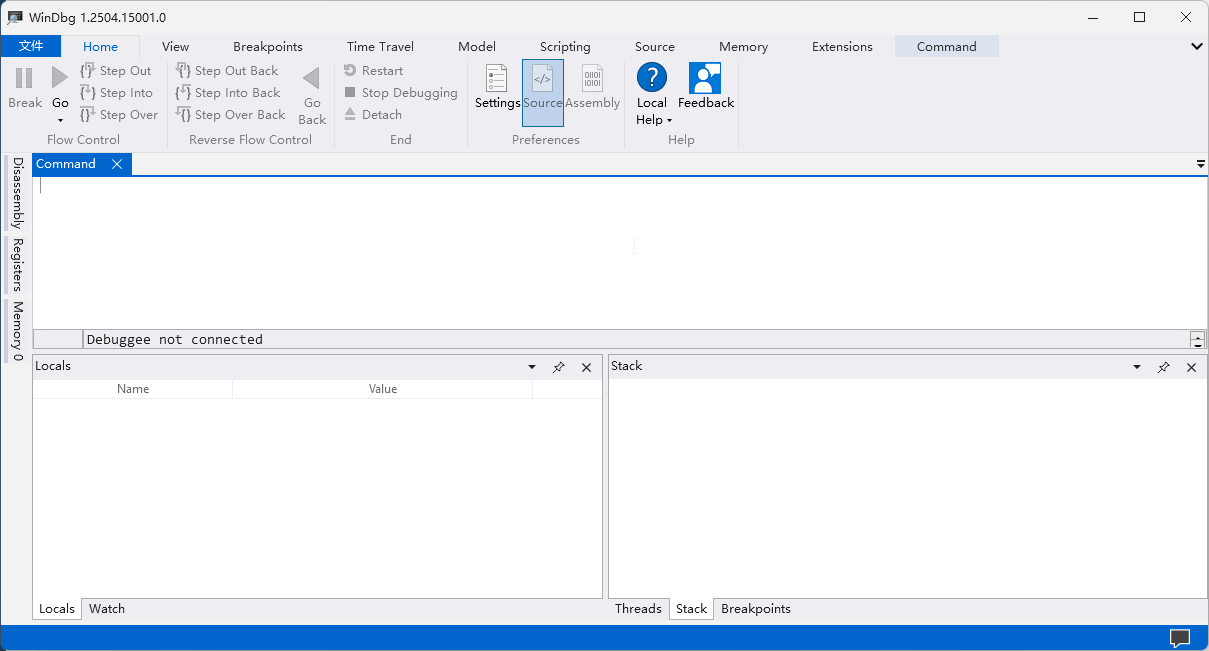Click the WinDbg title bar app icon
Screen dimensions: 1209x651
[15, 17]
